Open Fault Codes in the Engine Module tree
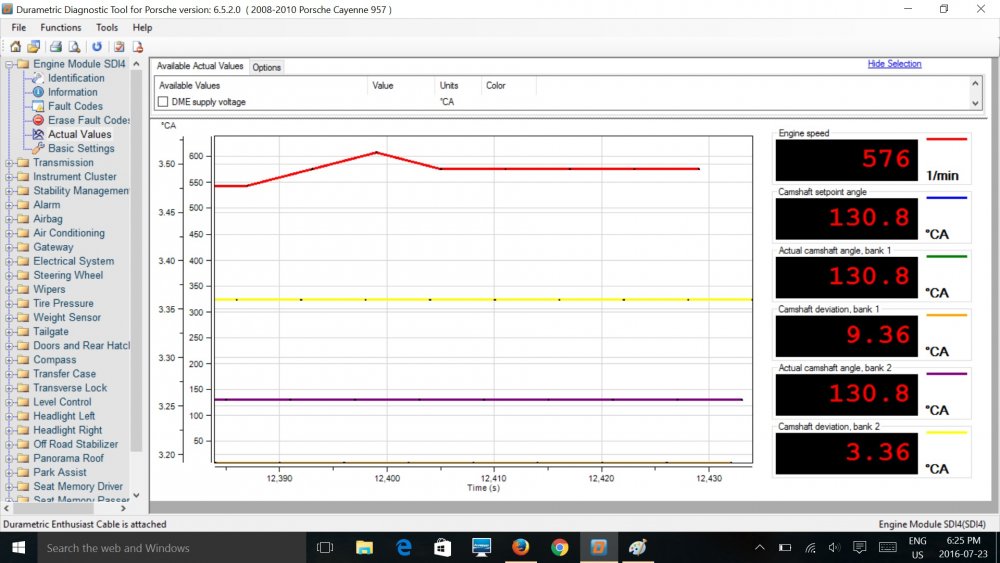This screenshot has width=1000, height=563. (75, 106)
